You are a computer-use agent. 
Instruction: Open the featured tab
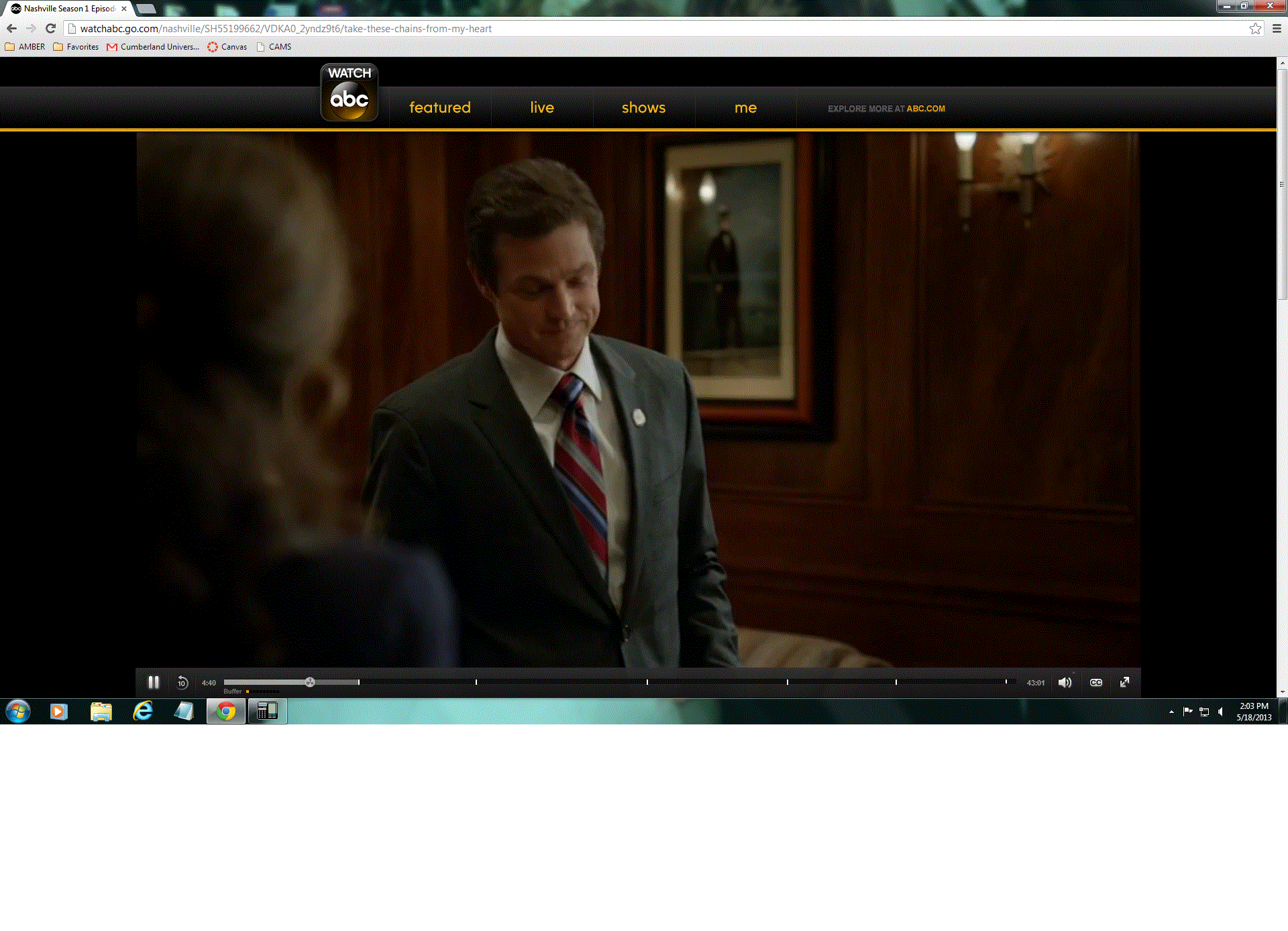tap(440, 107)
